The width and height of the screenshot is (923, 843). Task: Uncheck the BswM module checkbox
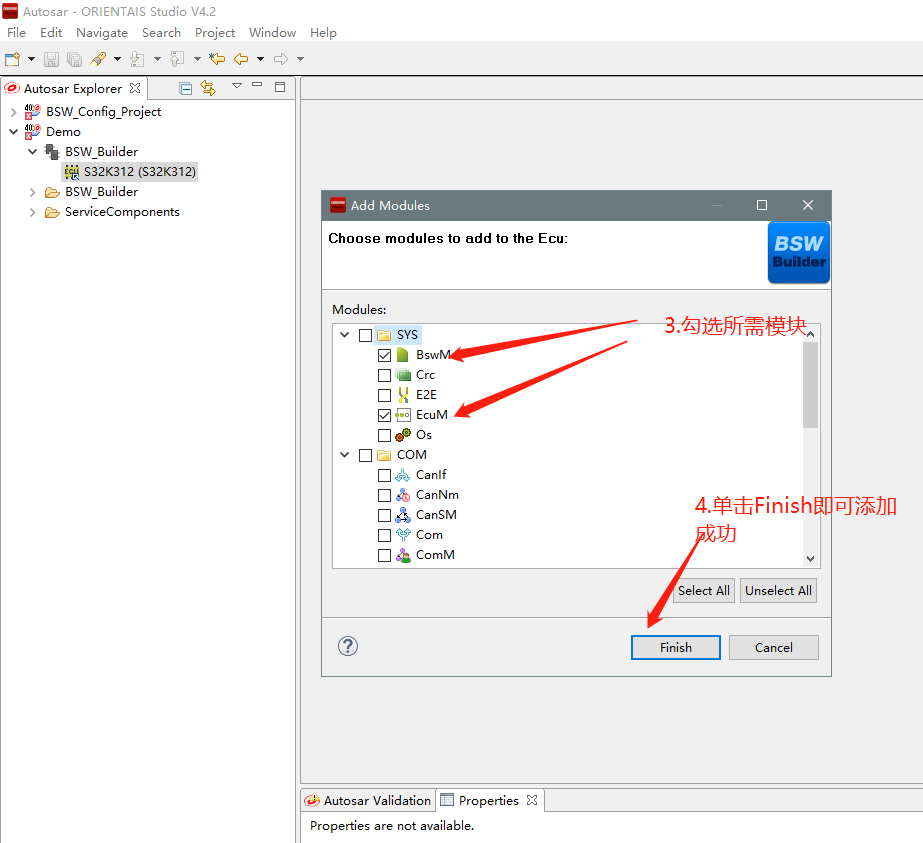pyautogui.click(x=385, y=355)
